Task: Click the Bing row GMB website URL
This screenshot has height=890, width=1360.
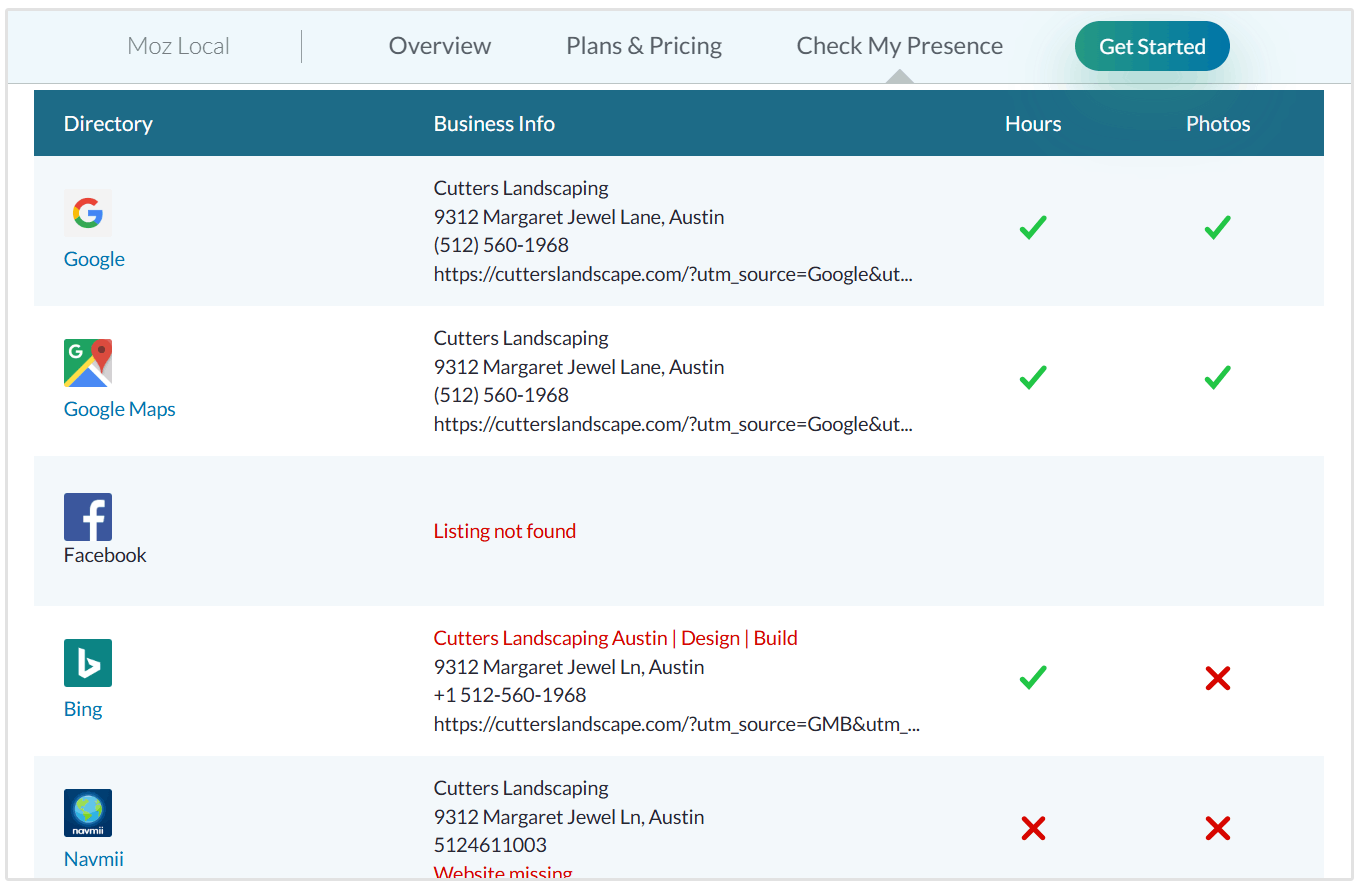Action: tap(677, 724)
